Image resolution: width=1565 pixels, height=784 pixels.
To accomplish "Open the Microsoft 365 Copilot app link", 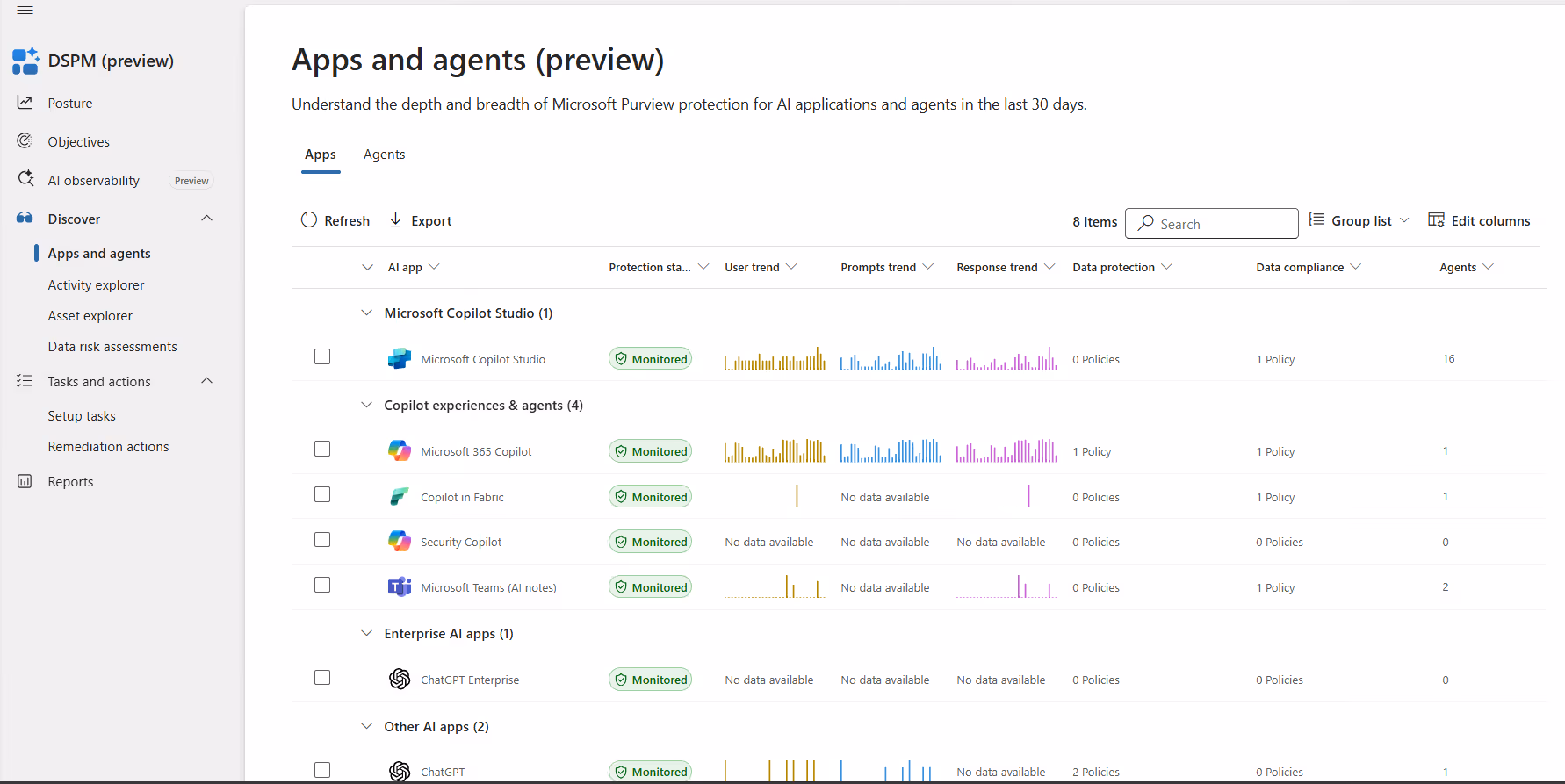I will coord(476,451).
